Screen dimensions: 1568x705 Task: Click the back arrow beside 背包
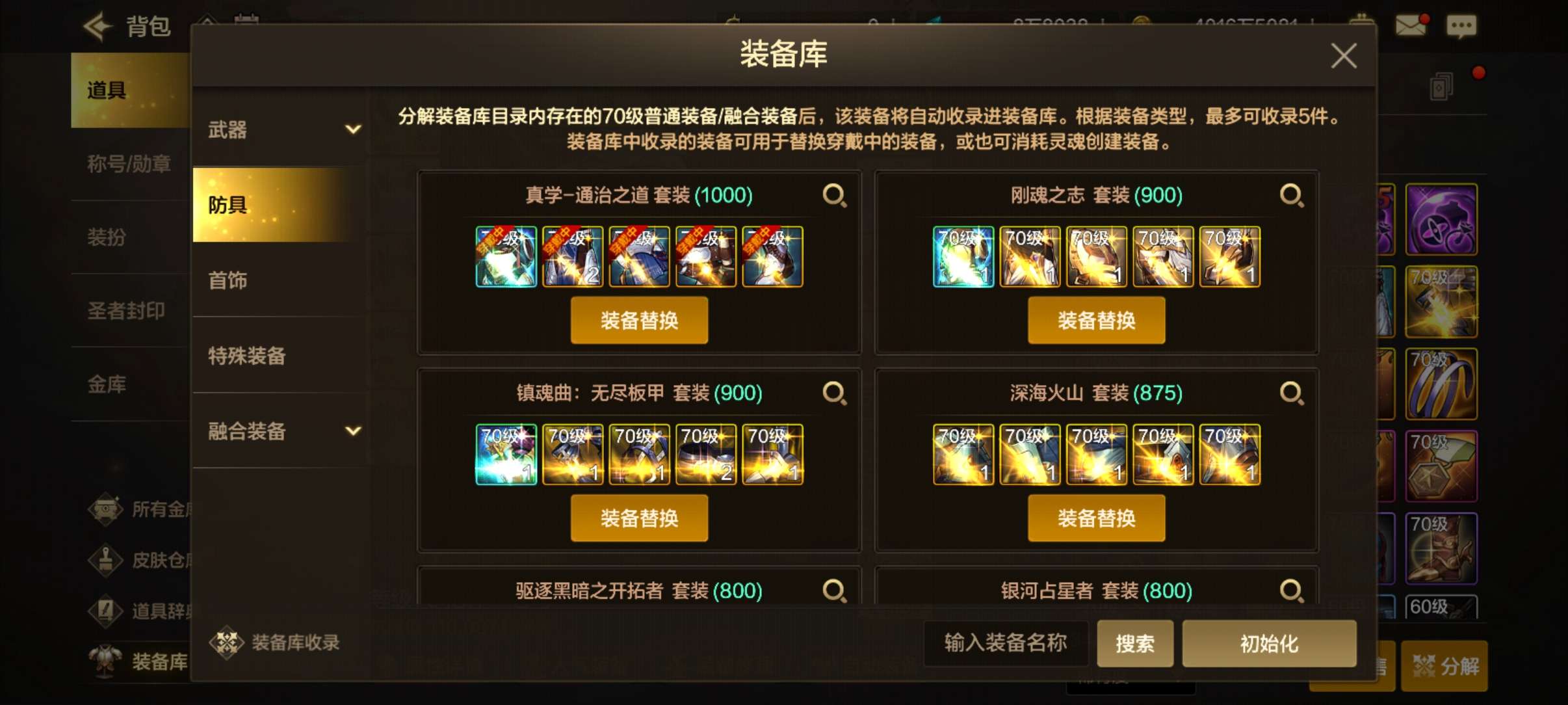coord(99,26)
